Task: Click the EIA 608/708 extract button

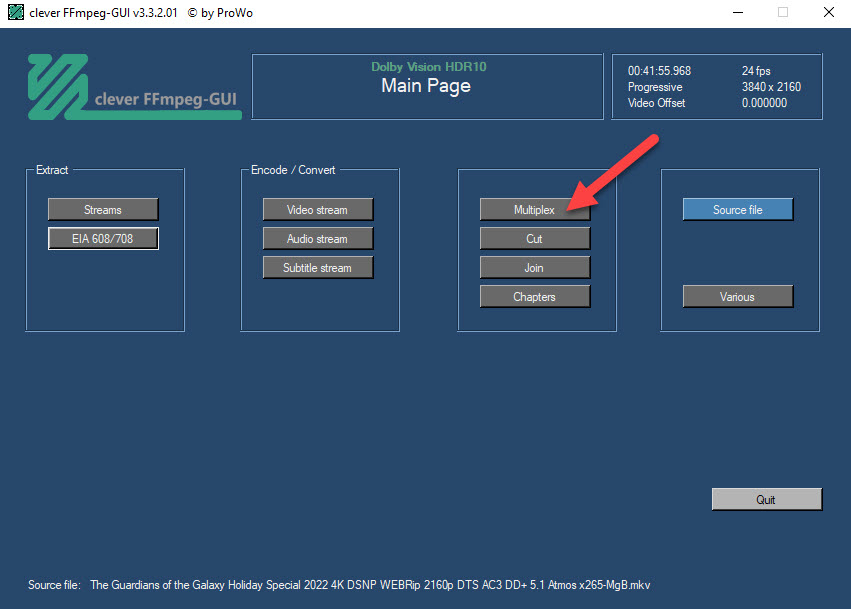Action: (103, 239)
